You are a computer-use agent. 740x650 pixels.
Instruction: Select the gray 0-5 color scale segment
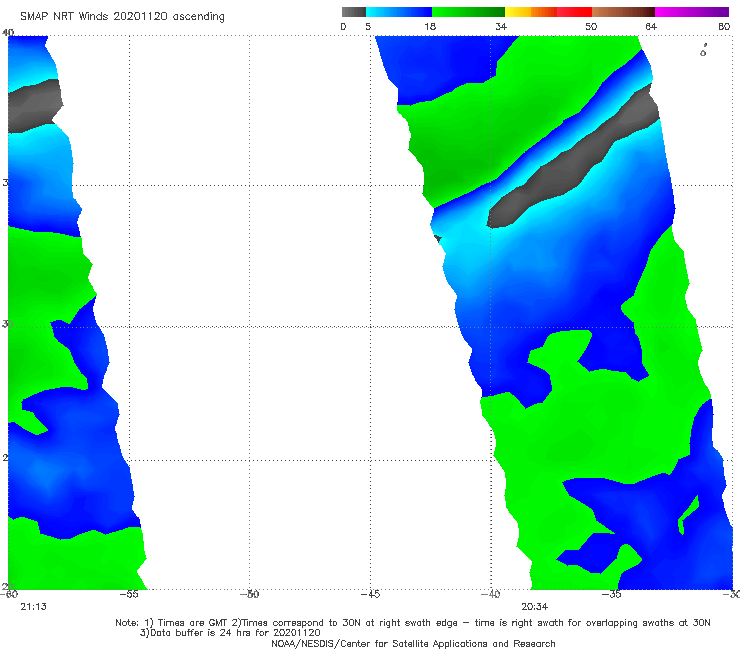coord(354,12)
